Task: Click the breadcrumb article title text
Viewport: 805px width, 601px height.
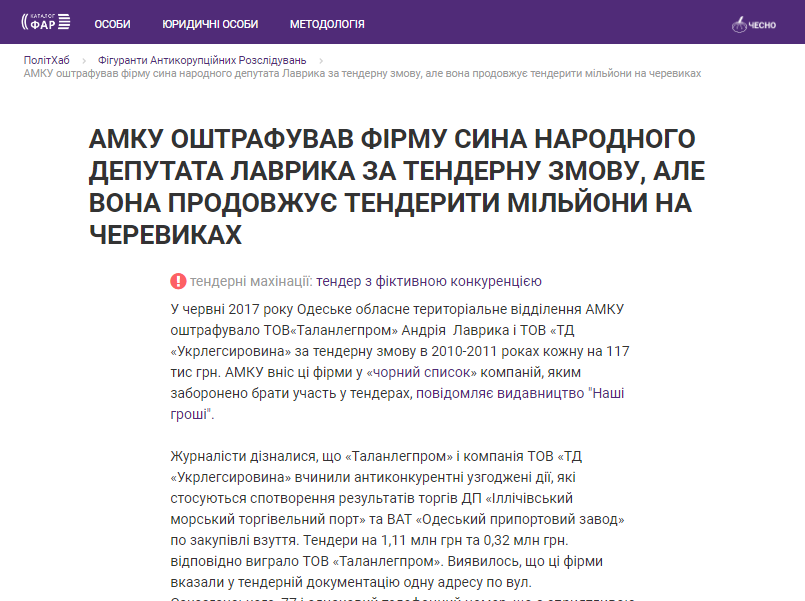Action: coord(362,73)
